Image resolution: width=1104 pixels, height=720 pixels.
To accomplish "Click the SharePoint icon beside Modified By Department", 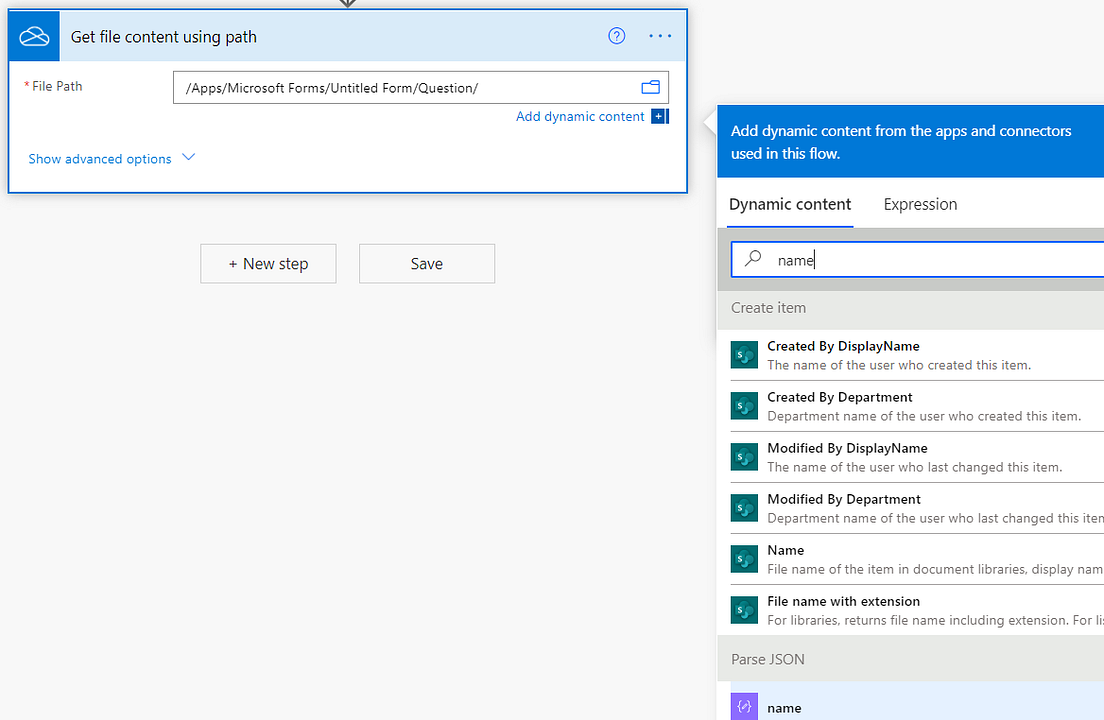I will point(744,507).
